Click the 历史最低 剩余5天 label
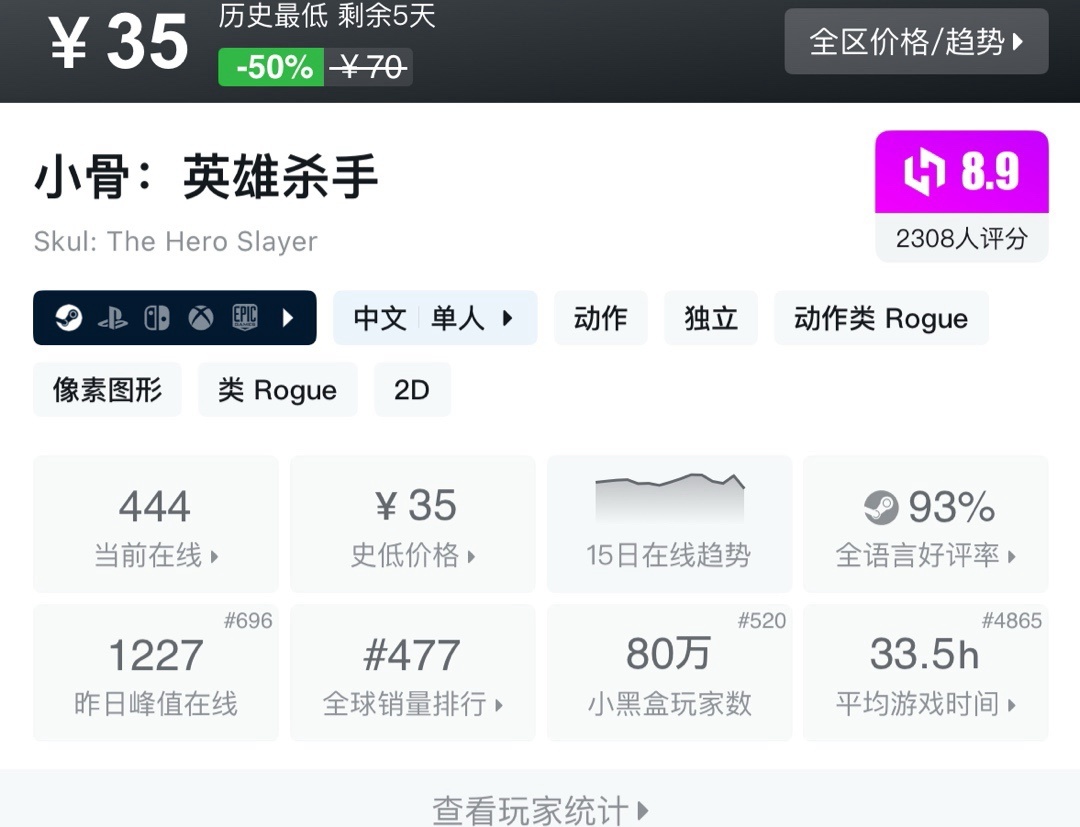 326,17
